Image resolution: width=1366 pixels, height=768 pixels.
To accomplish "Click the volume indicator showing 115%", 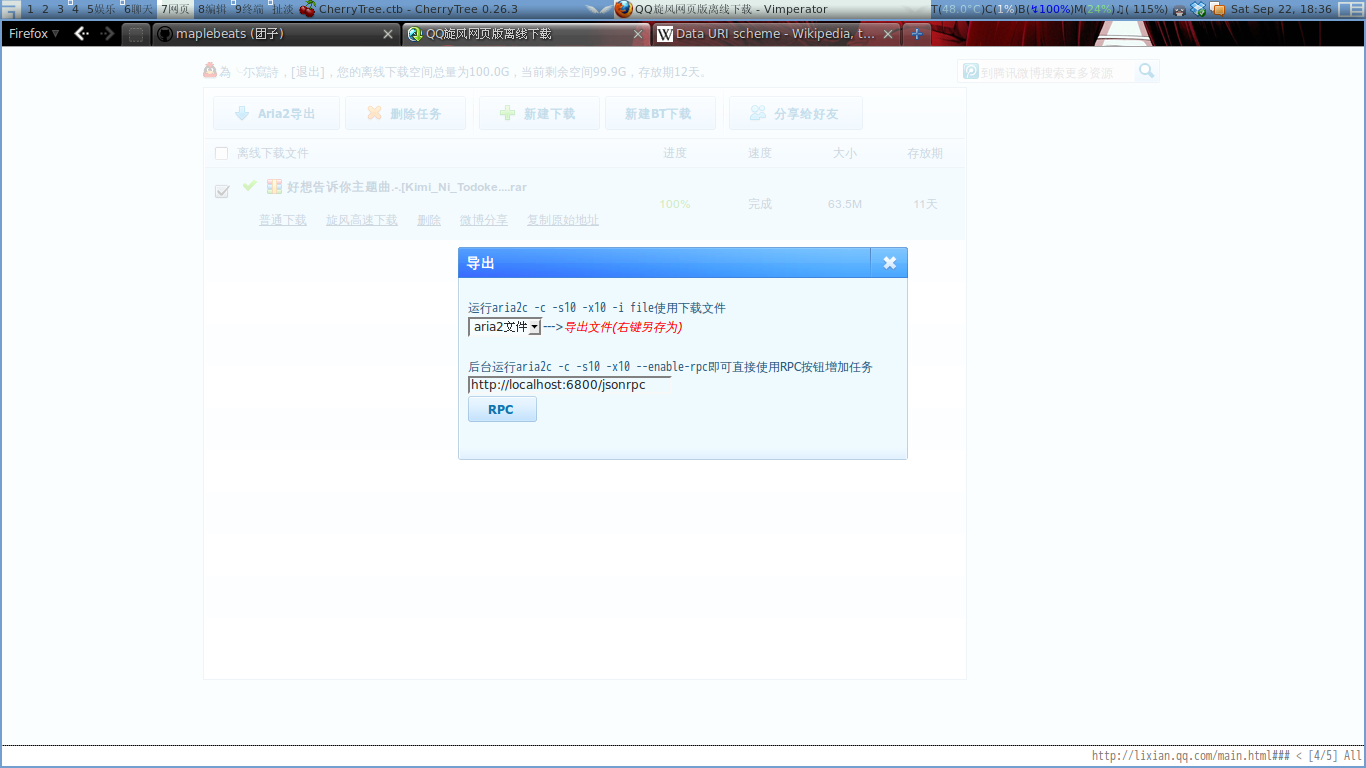I will click(1142, 9).
